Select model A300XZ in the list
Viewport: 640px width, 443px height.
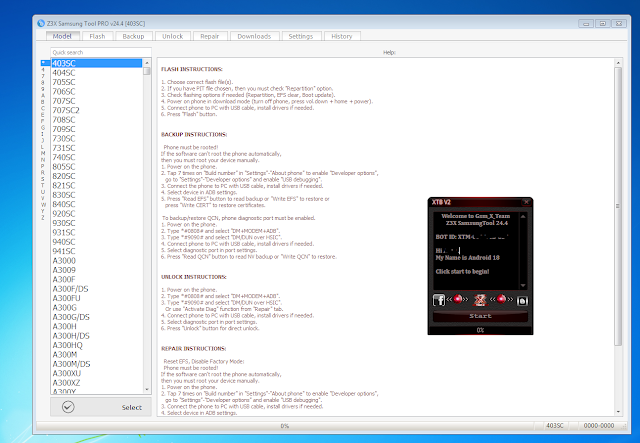[x=96, y=383]
